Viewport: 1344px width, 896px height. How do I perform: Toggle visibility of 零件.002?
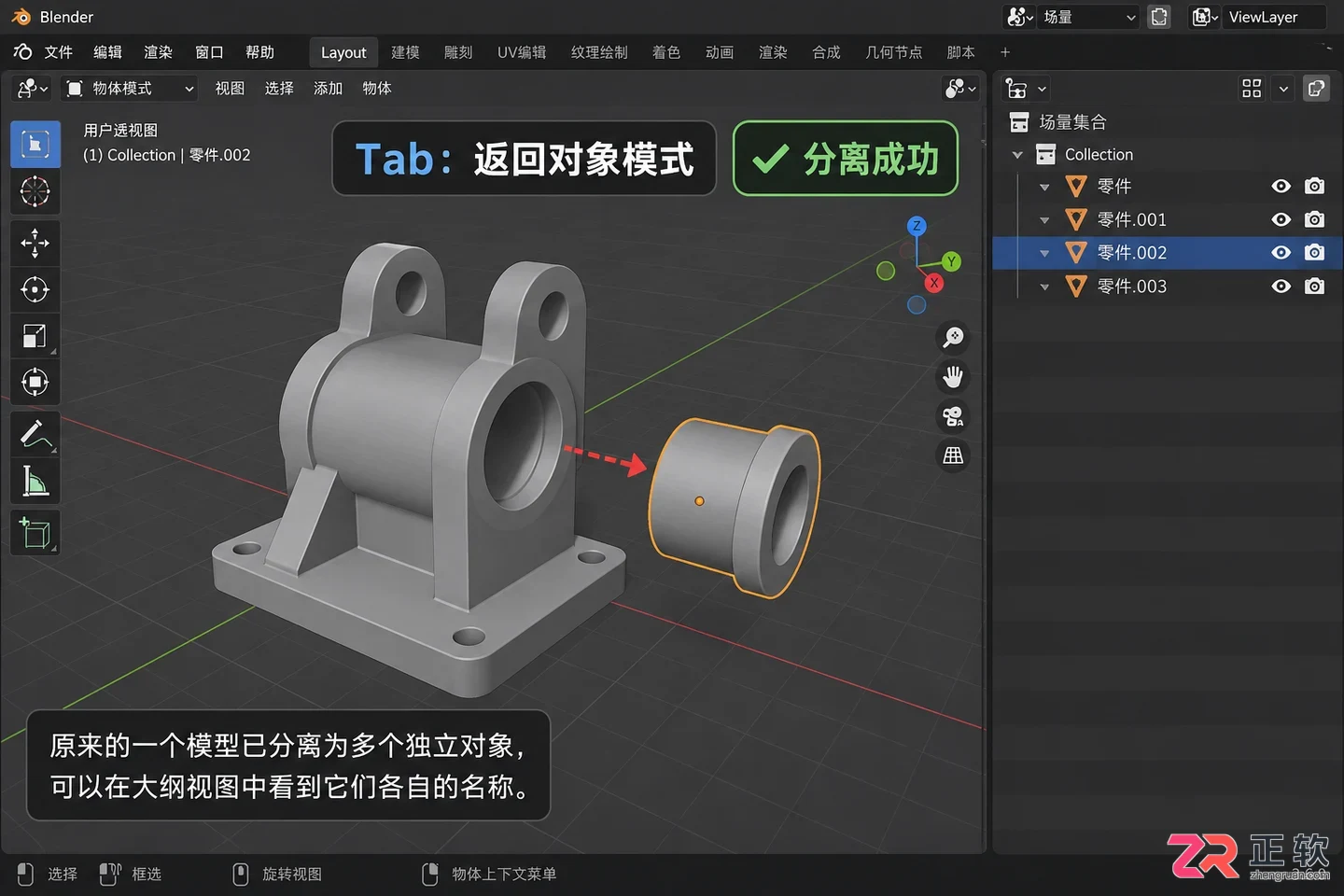point(1281,253)
